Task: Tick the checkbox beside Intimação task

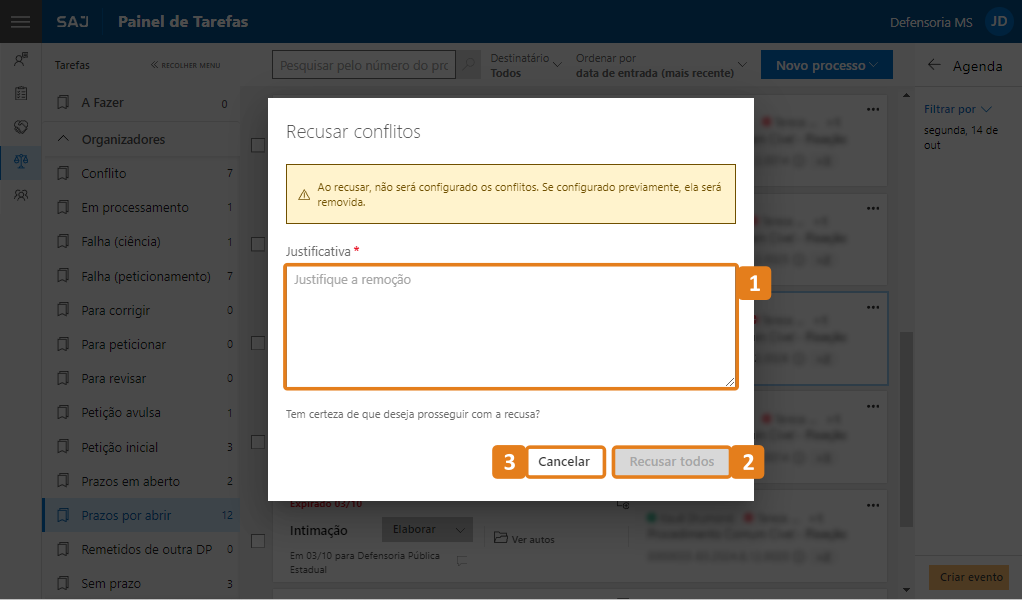Action: point(258,541)
